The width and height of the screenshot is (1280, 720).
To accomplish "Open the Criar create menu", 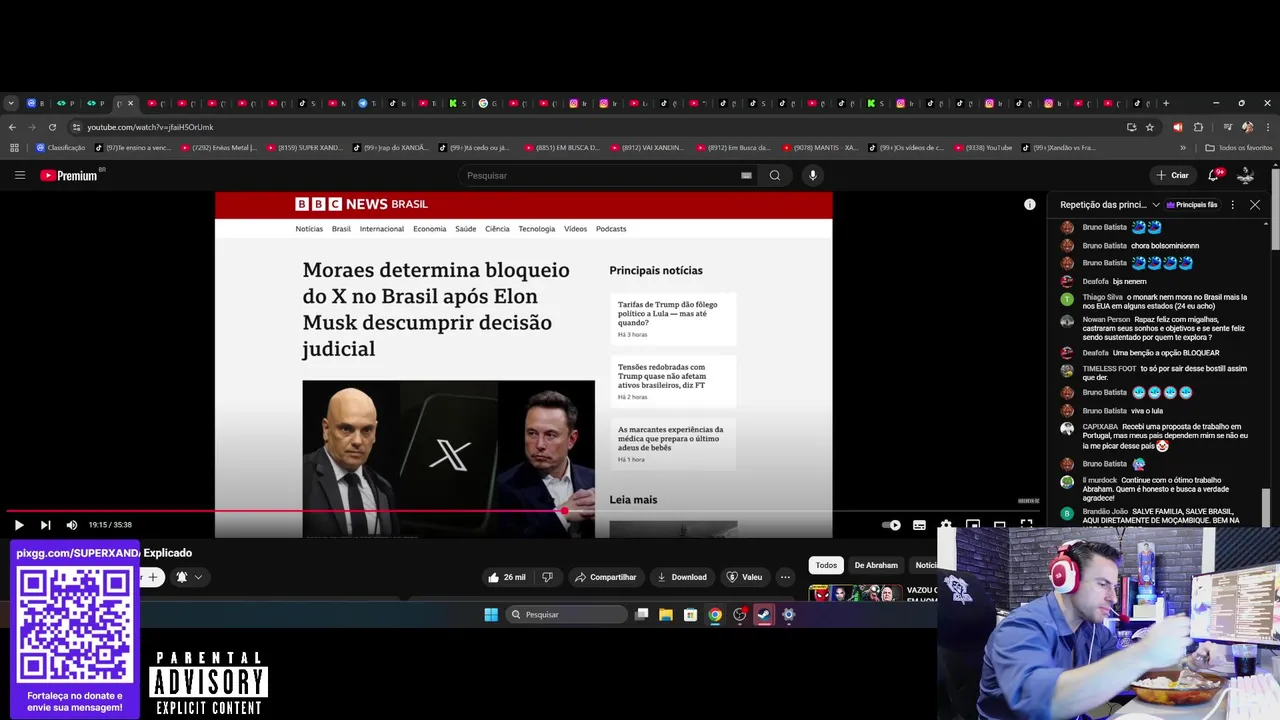I will tap(1172, 175).
